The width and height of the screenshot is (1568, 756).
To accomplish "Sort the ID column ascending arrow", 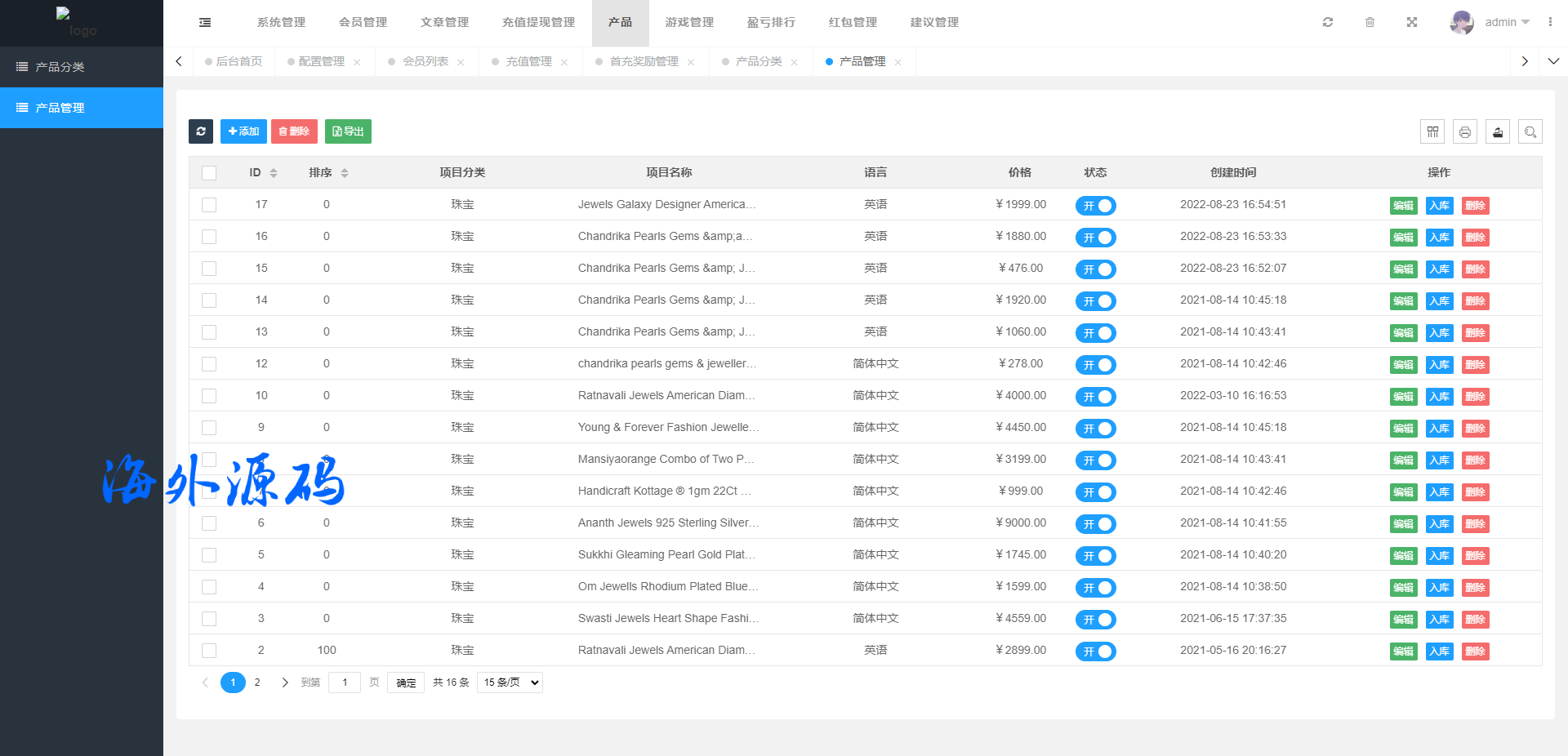I will [x=274, y=170].
